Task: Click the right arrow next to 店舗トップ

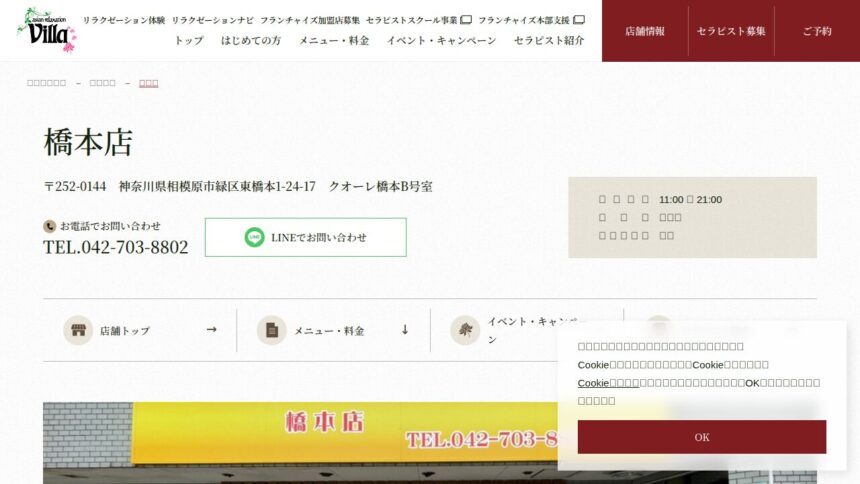Action: 211,329
